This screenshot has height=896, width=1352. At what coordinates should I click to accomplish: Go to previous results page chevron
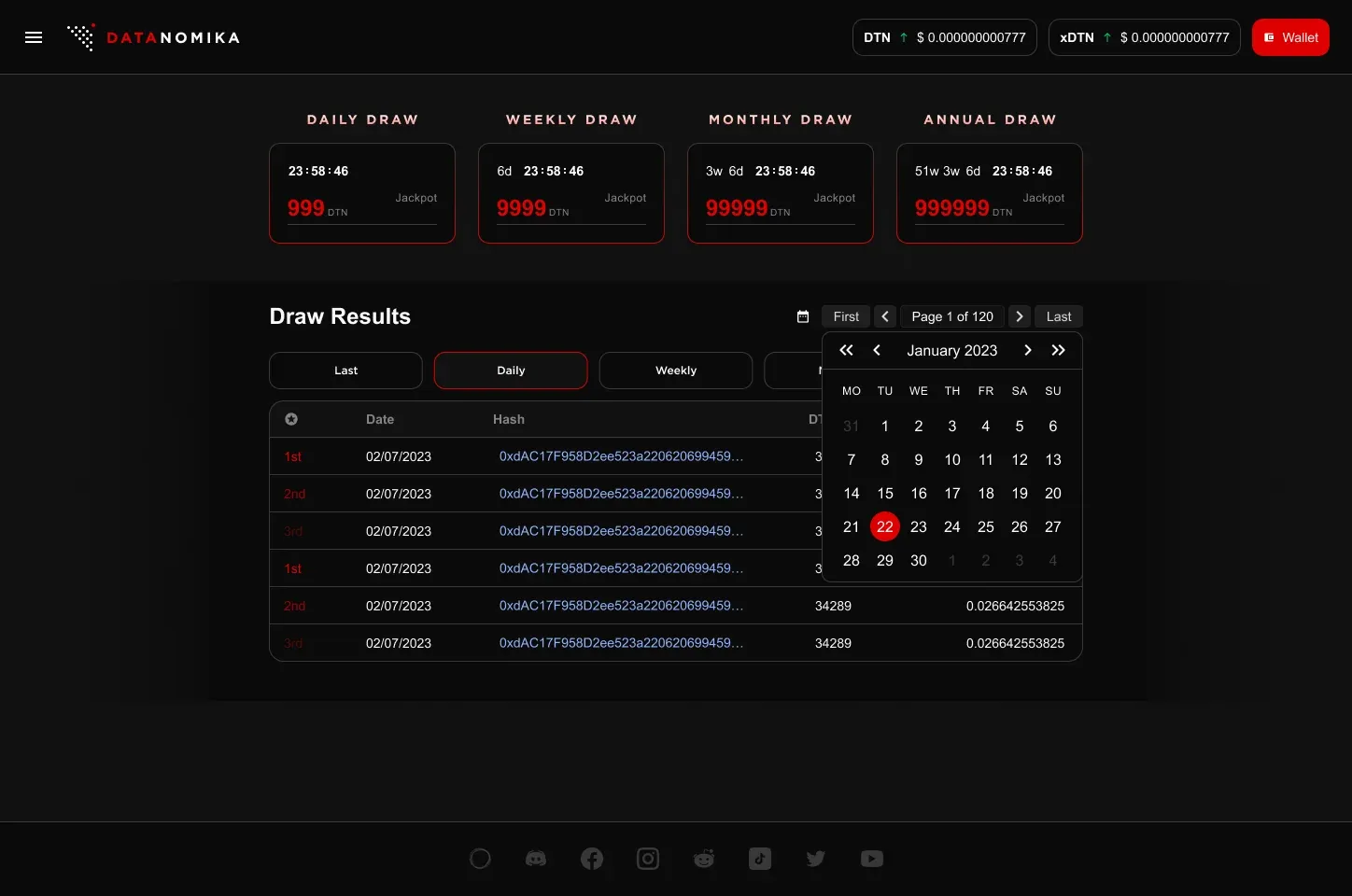(x=885, y=316)
